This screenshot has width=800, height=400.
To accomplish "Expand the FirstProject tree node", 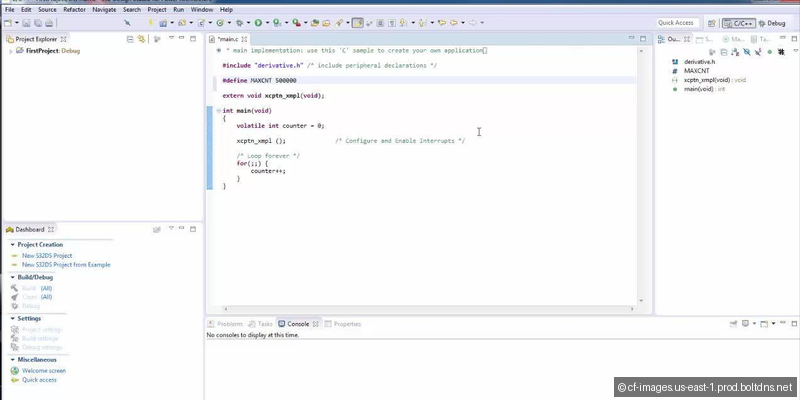I will point(10,49).
